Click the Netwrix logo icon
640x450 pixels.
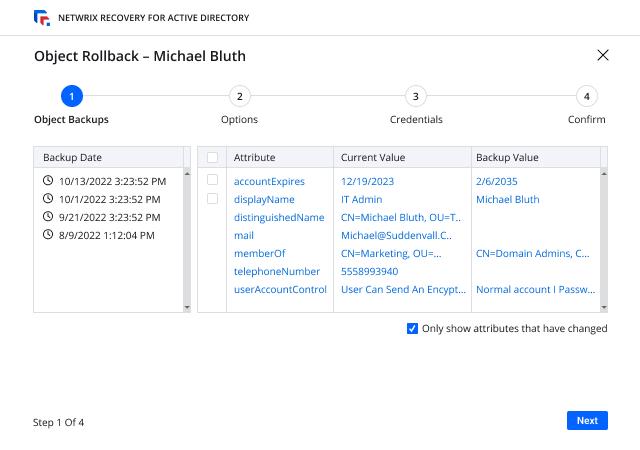click(x=41, y=18)
